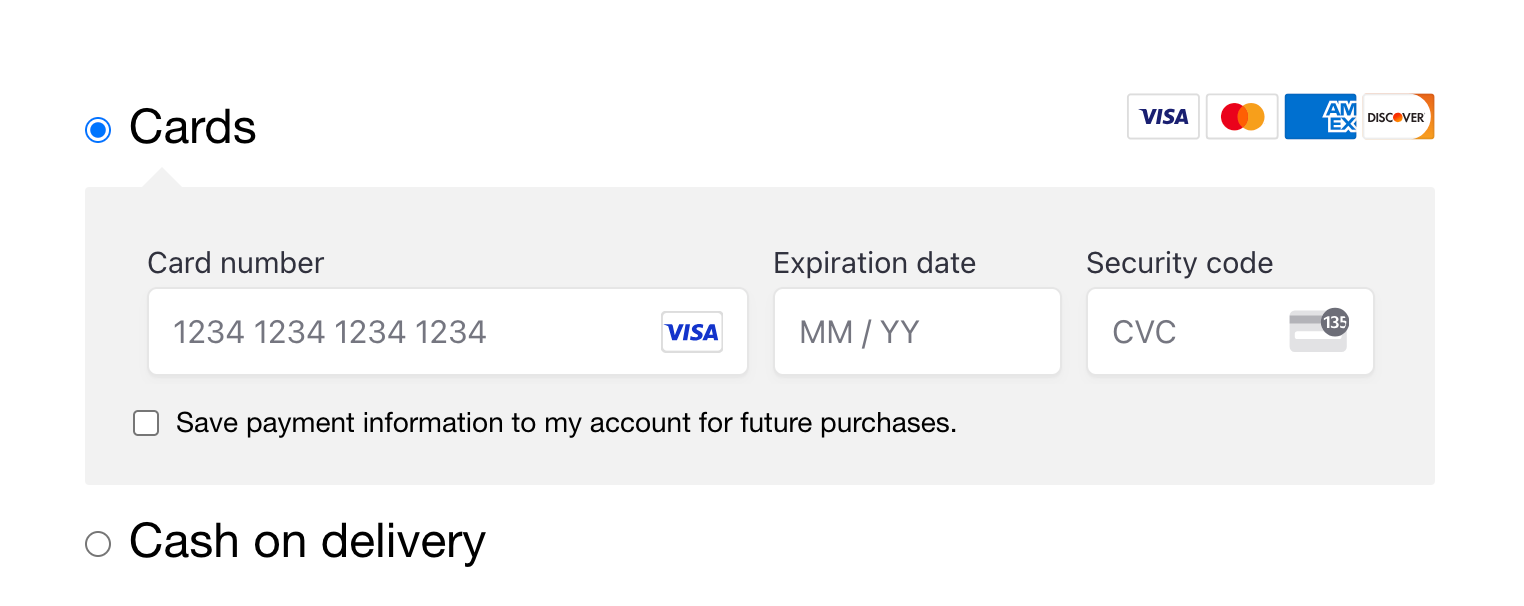Click the 'Save payment information' label text
The width and height of the screenshot is (1524, 606).
pyautogui.click(x=566, y=424)
